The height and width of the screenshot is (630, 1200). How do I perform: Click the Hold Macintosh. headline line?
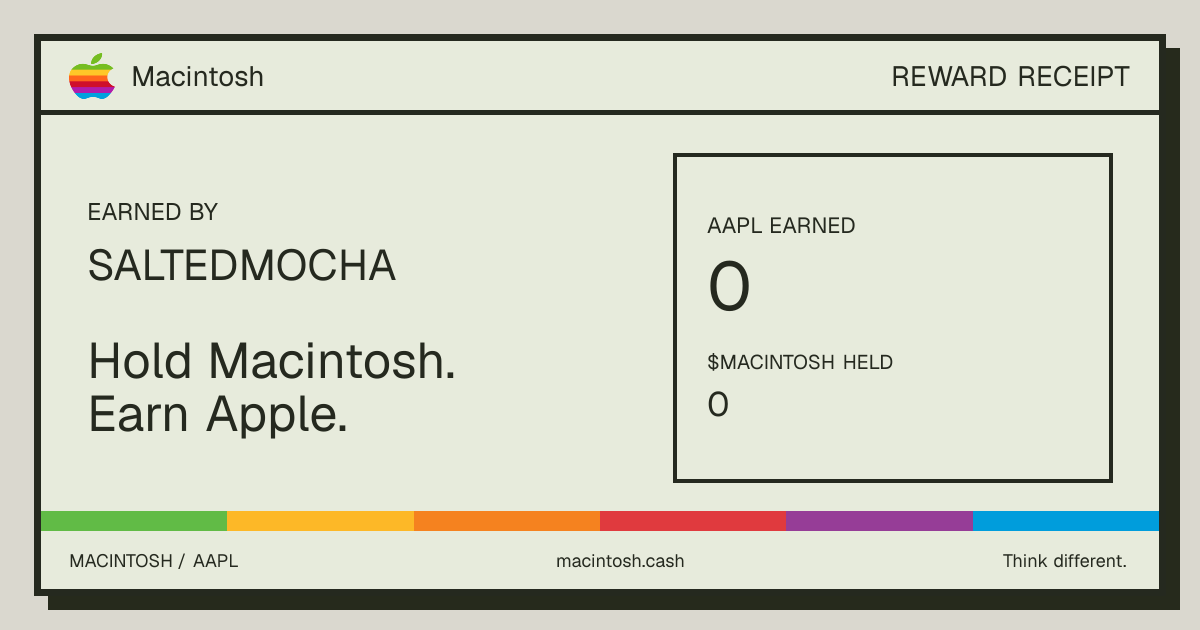(272, 361)
